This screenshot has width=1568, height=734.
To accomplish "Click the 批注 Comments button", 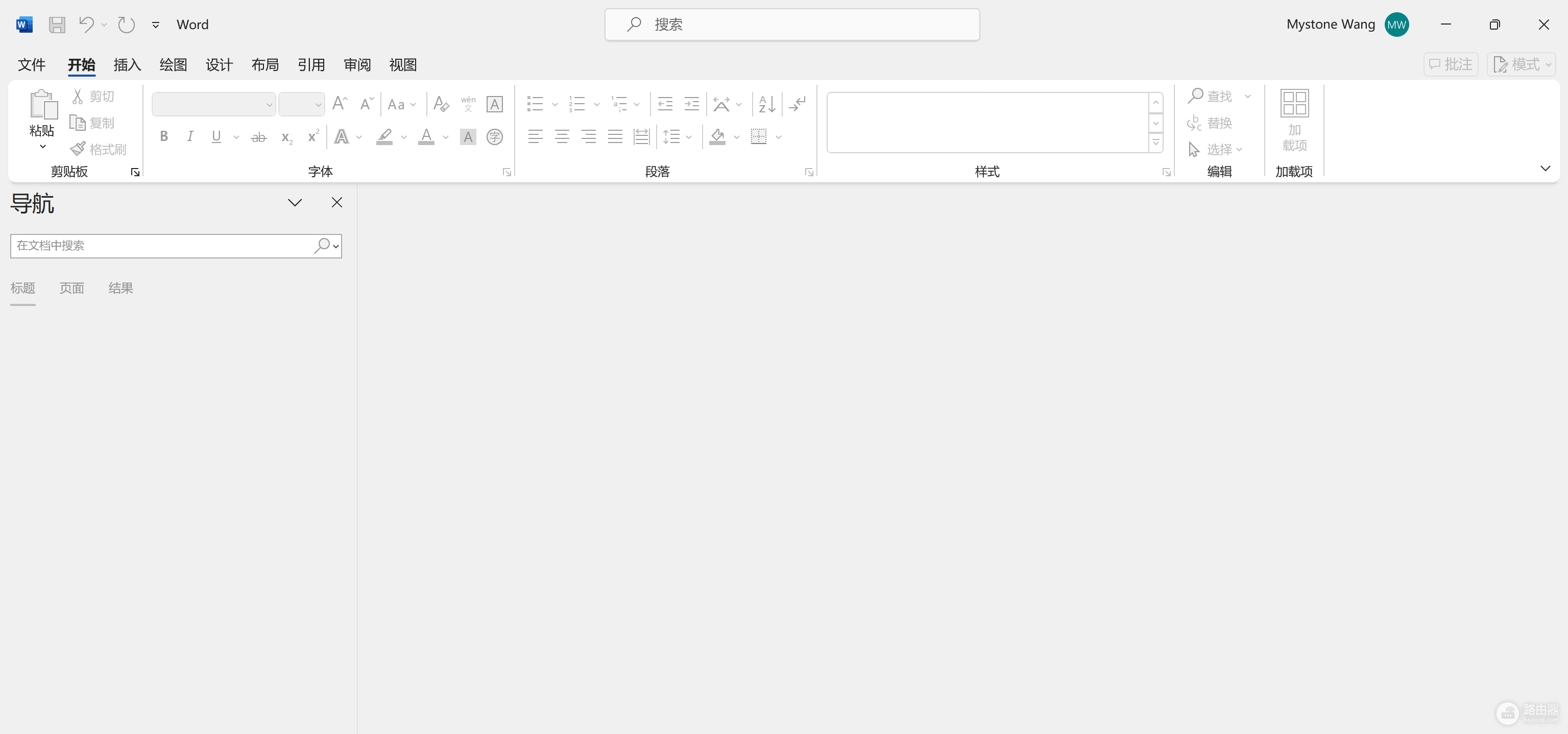I will (1451, 64).
